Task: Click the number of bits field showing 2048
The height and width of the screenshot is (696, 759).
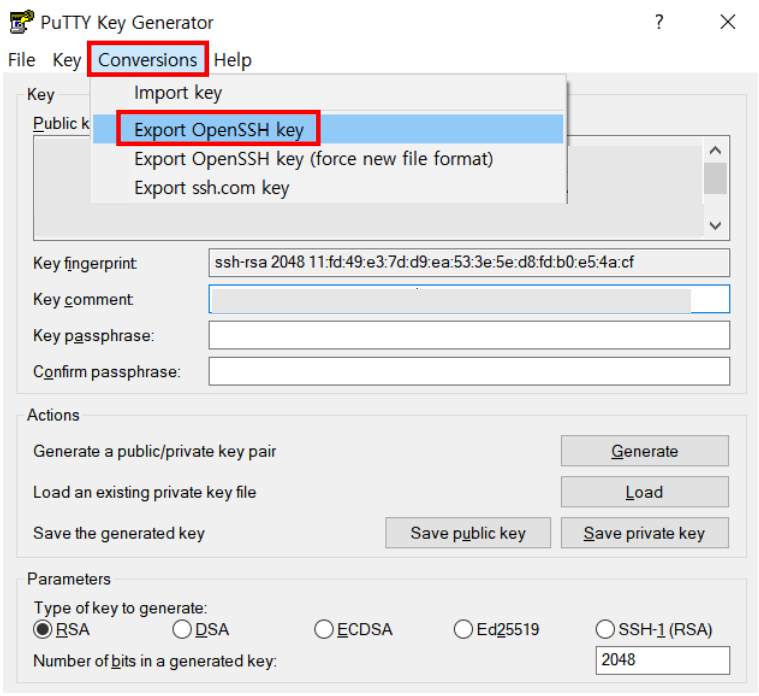Action: point(663,660)
